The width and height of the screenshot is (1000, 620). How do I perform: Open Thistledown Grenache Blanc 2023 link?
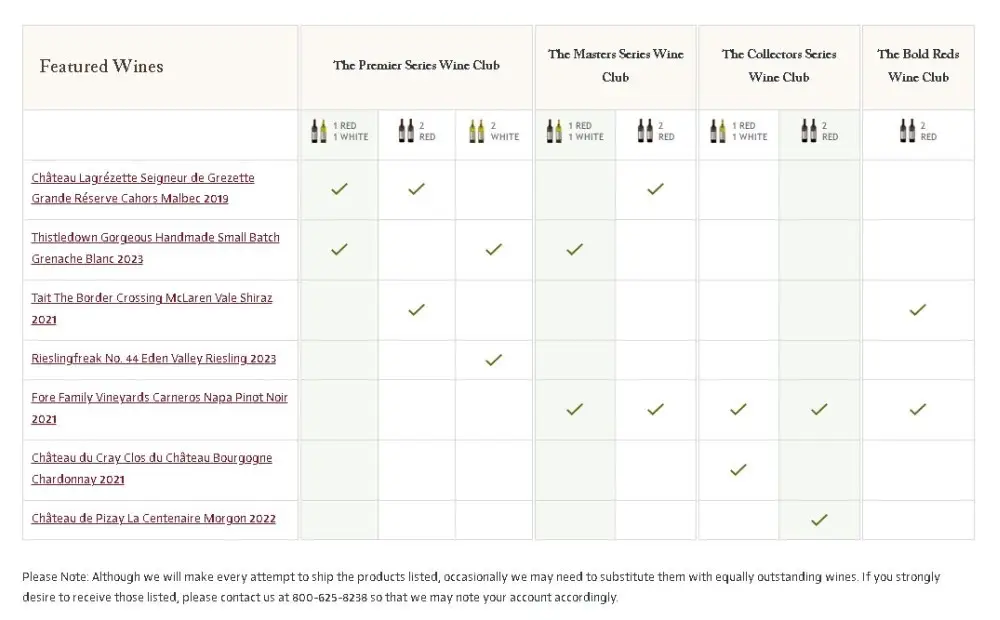click(155, 248)
